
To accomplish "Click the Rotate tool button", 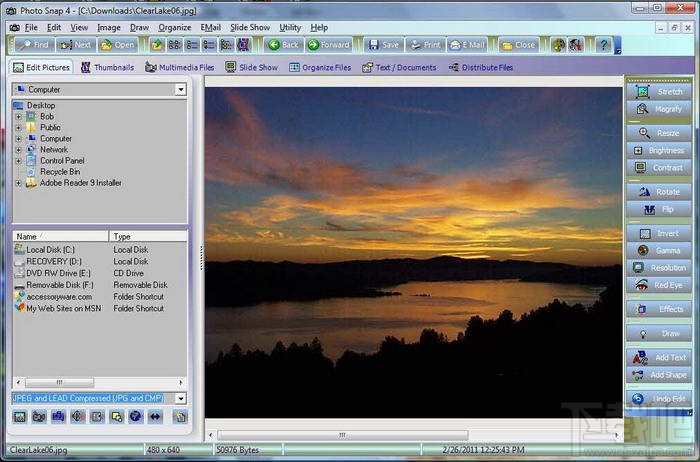I will (x=659, y=192).
